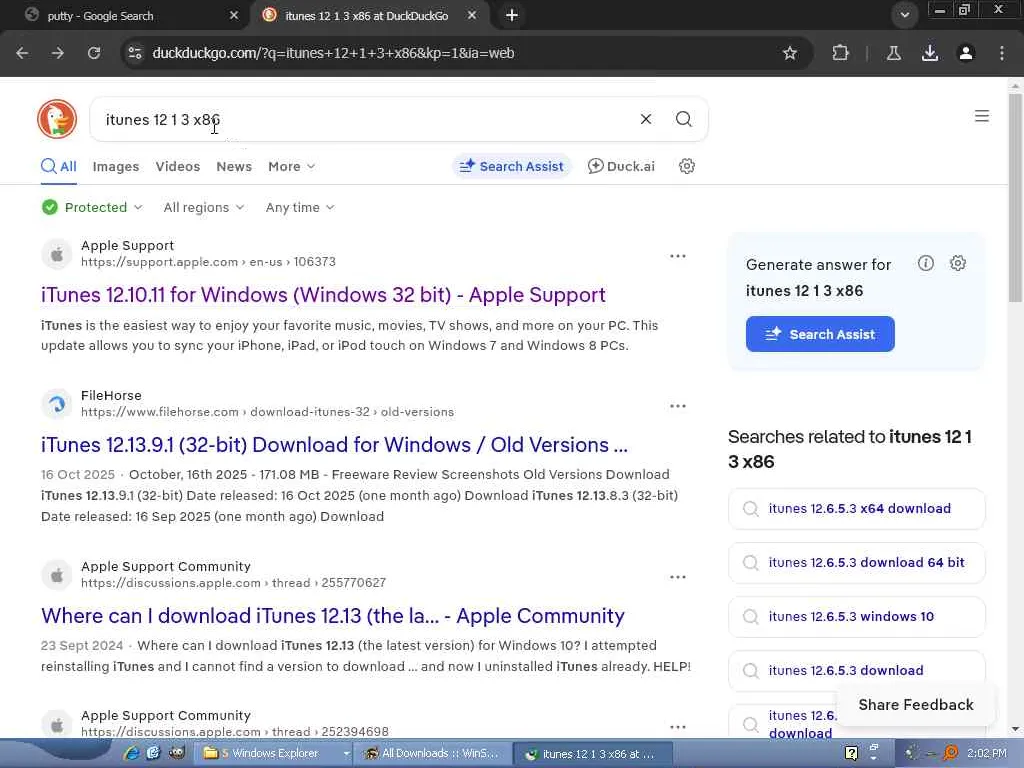Screen dimensions: 1024x768
Task: Switch to News results
Action: 234,167
